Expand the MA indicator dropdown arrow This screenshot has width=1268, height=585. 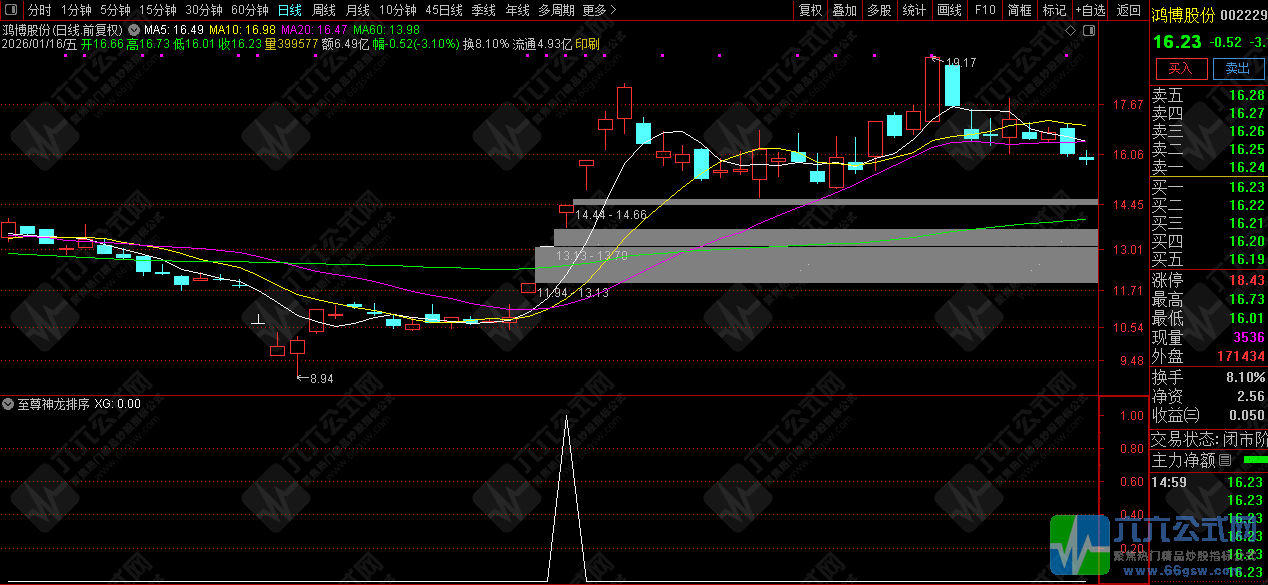click(x=134, y=30)
